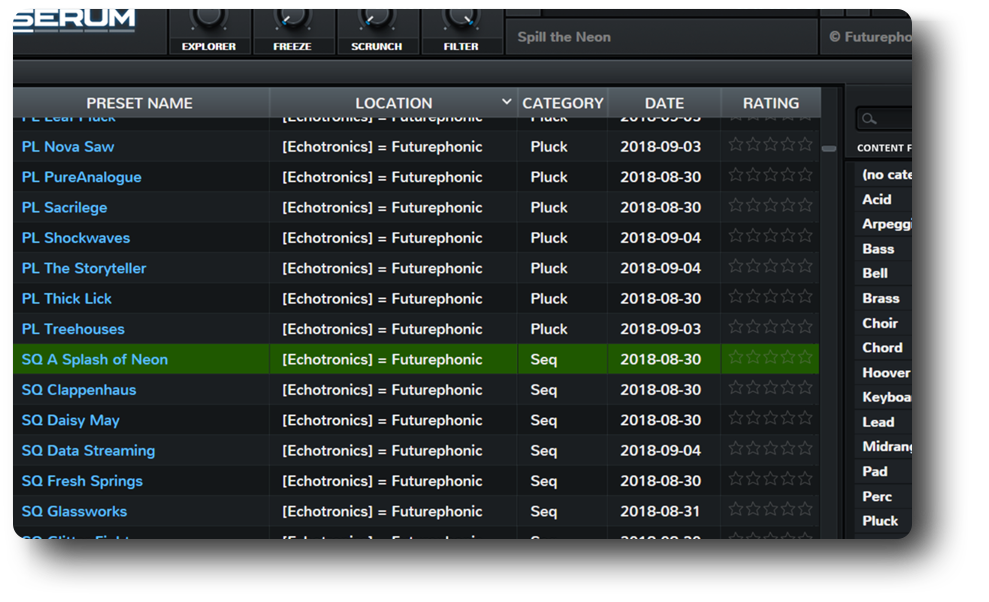989x602 pixels.
Task: Load the 'PL Thick Lick' preset
Action: (66, 298)
